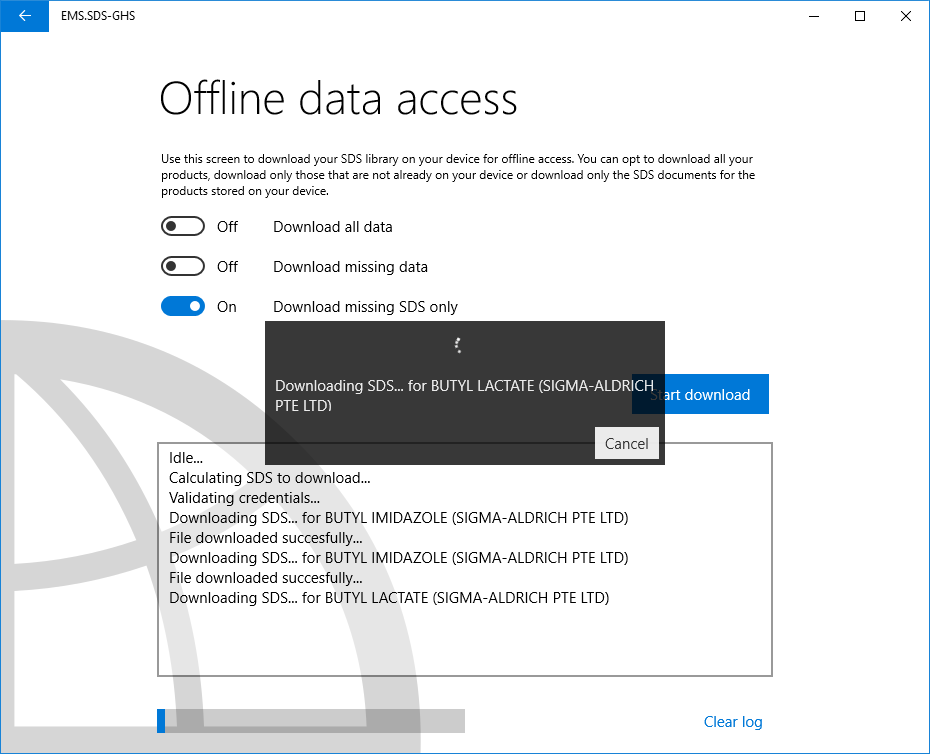The height and width of the screenshot is (754, 930).
Task: Go back using the arrow button
Action: coord(24,16)
